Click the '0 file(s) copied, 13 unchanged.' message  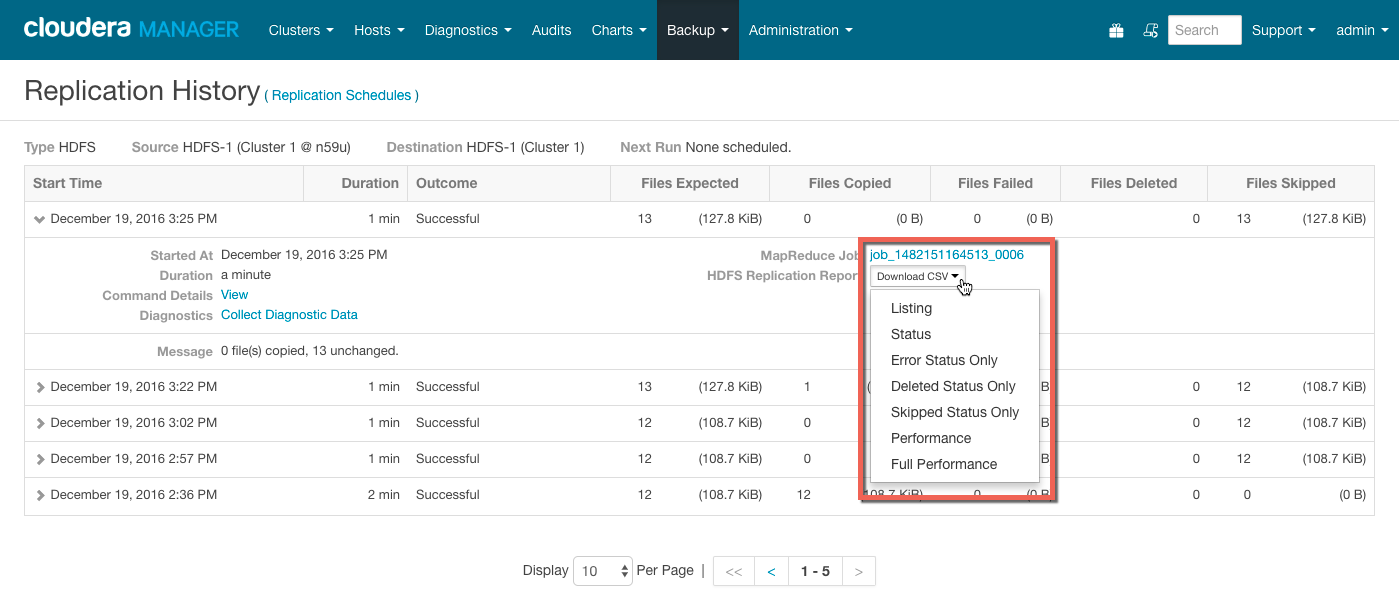coord(310,351)
